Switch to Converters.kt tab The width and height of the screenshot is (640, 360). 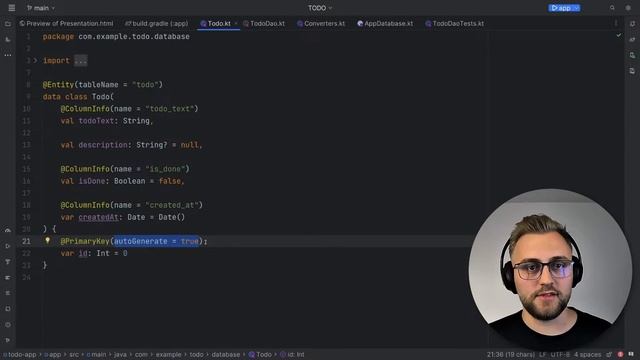[x=321, y=23]
